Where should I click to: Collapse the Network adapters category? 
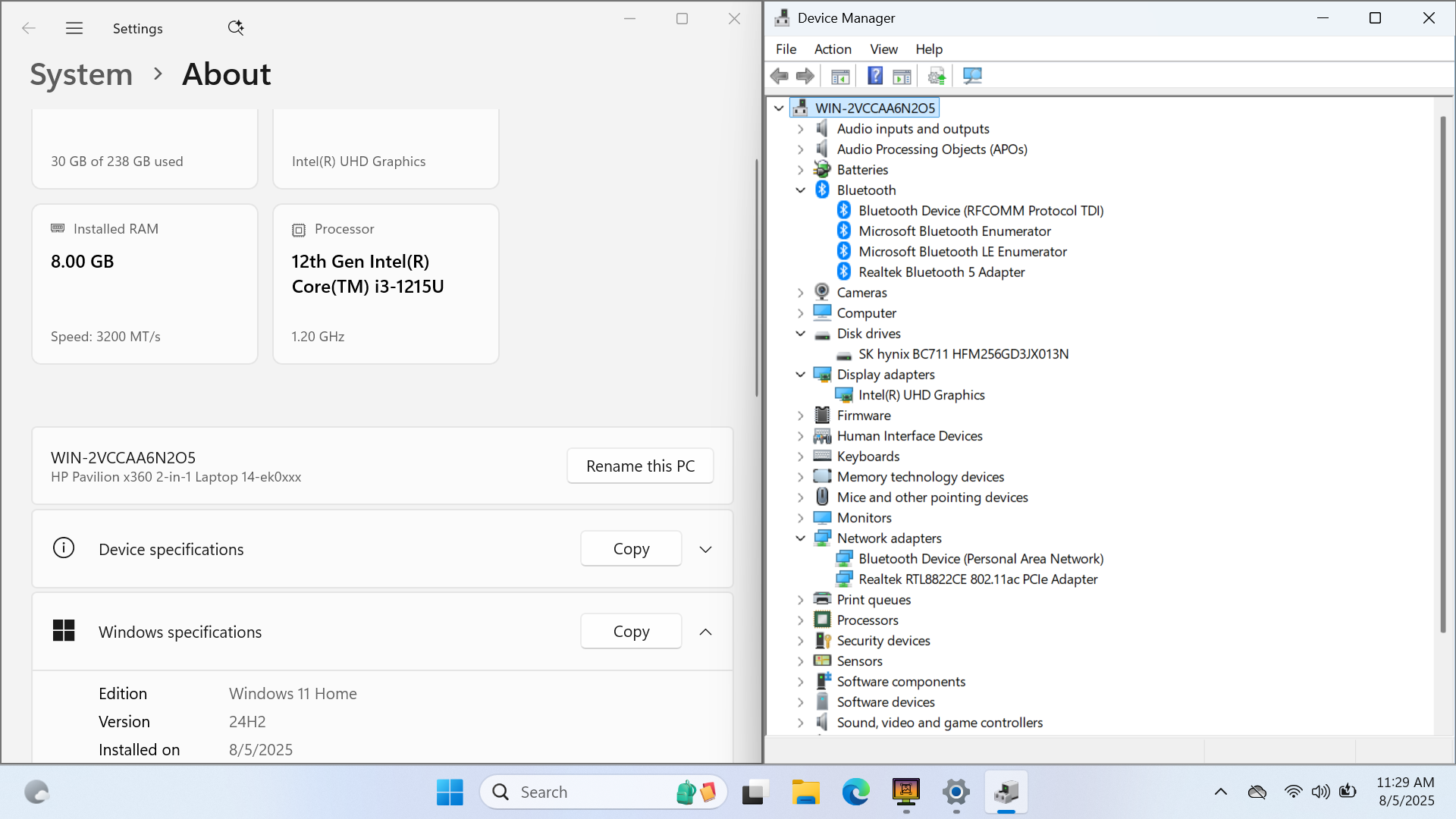point(801,538)
